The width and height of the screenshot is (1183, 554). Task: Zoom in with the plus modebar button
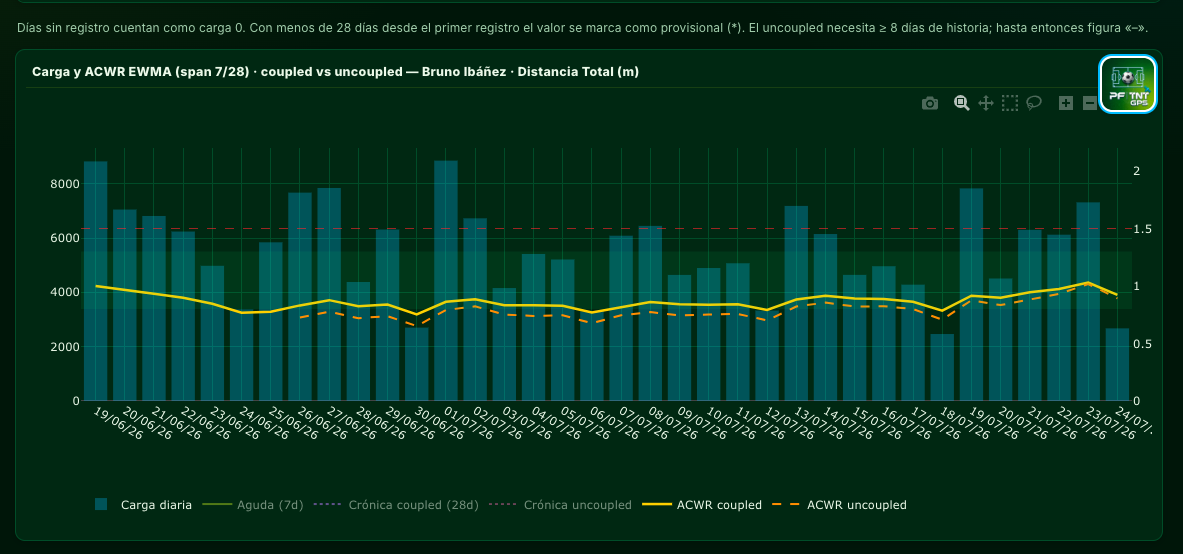tap(1065, 103)
